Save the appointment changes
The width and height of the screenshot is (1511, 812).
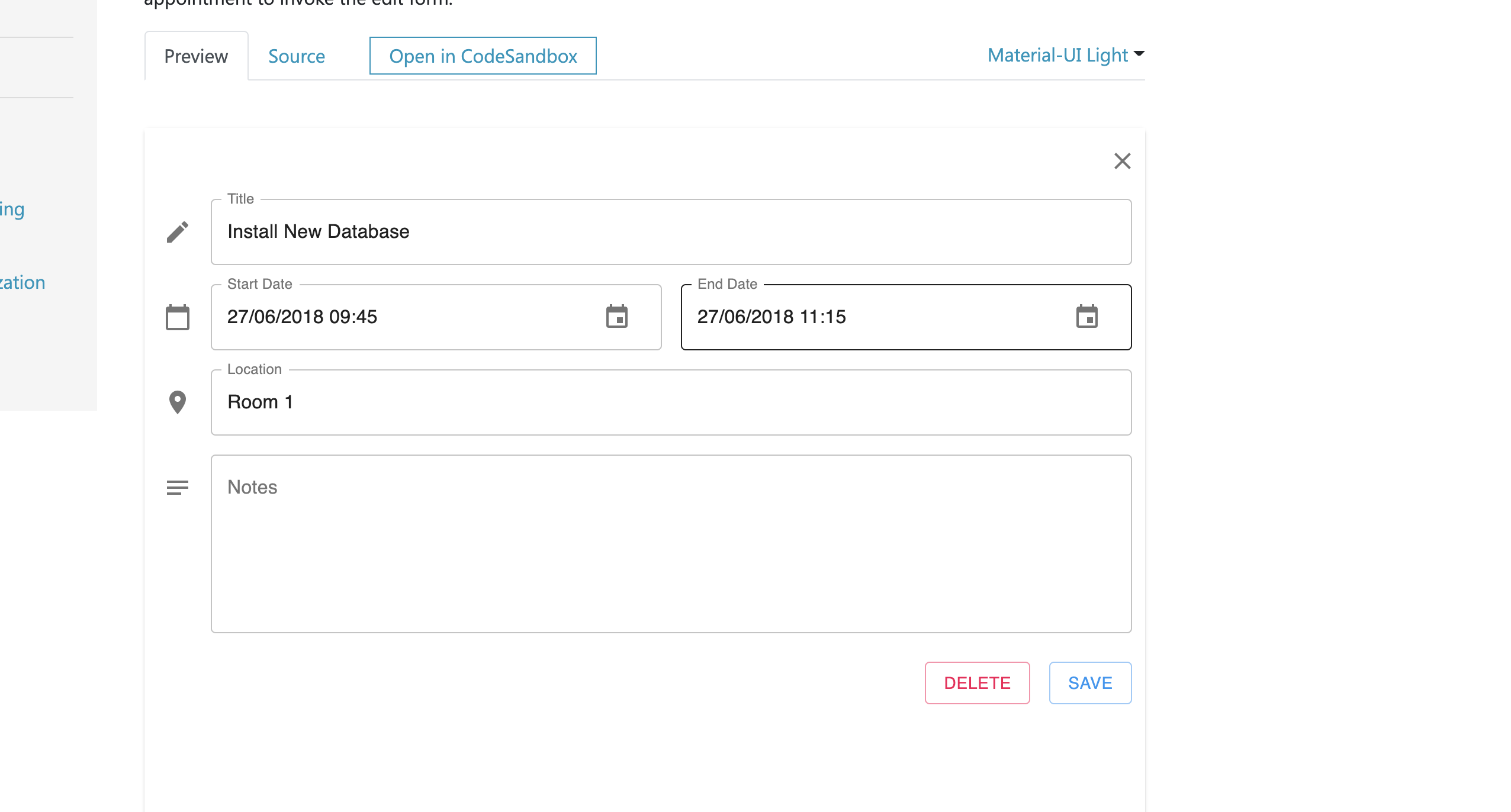(x=1090, y=682)
